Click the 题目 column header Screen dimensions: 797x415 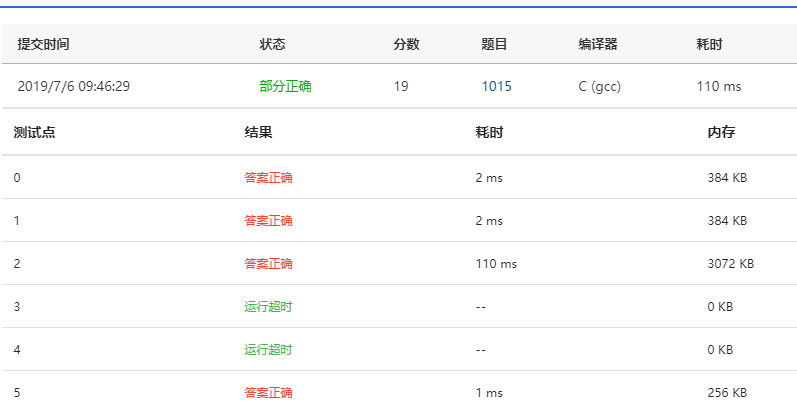tap(494, 44)
